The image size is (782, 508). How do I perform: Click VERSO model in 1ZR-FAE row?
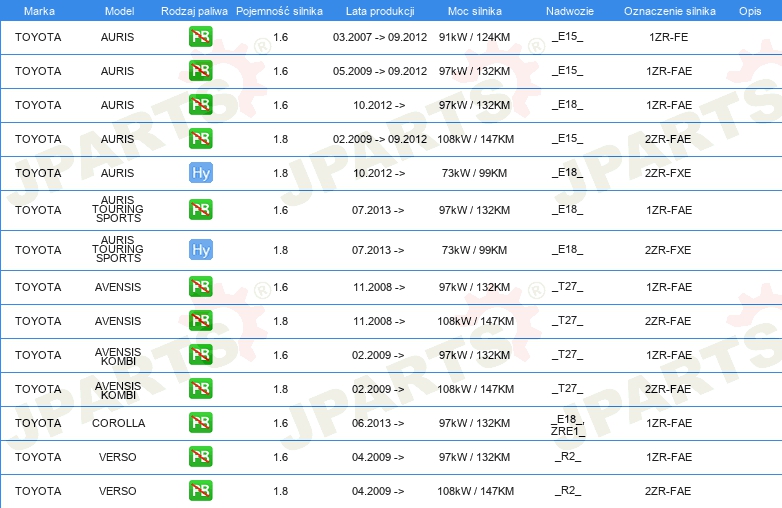pos(117,457)
